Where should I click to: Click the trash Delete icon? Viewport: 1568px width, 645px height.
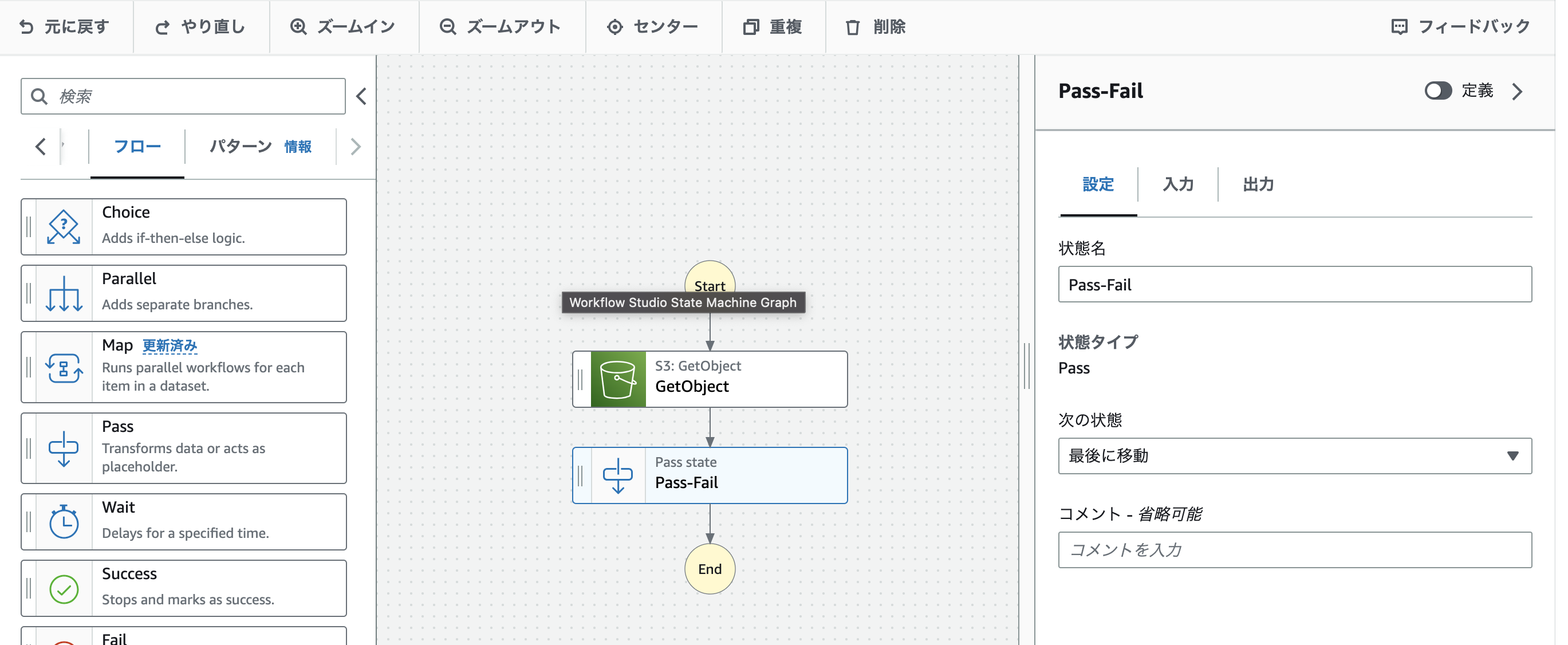(x=852, y=27)
